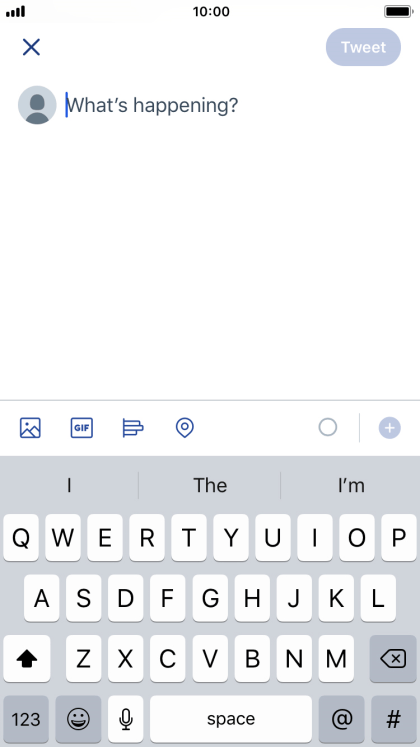Start dictation with microphone key
Image resolution: width=420 pixels, height=747 pixels.
tap(126, 719)
